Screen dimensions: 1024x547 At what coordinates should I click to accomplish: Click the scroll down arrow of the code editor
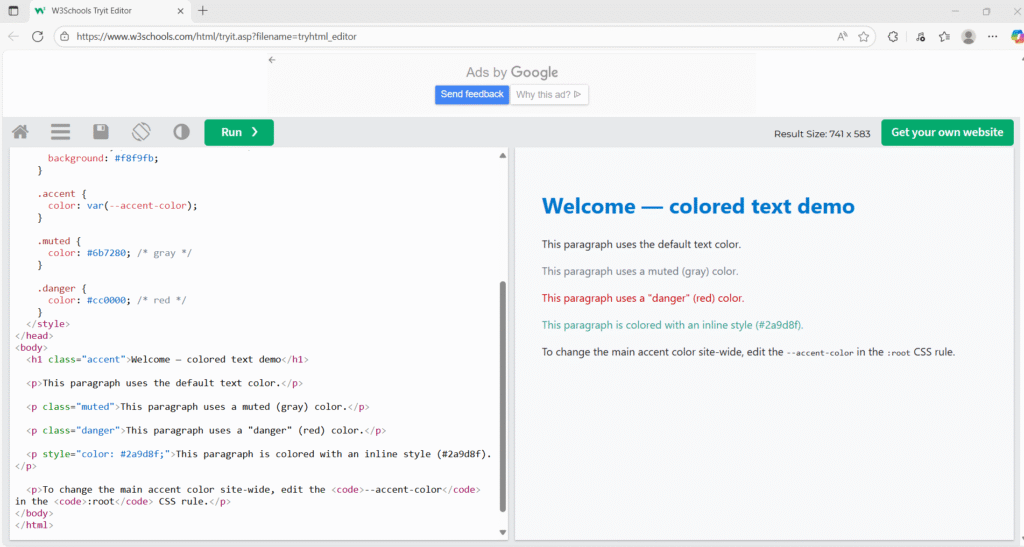tap(502, 533)
